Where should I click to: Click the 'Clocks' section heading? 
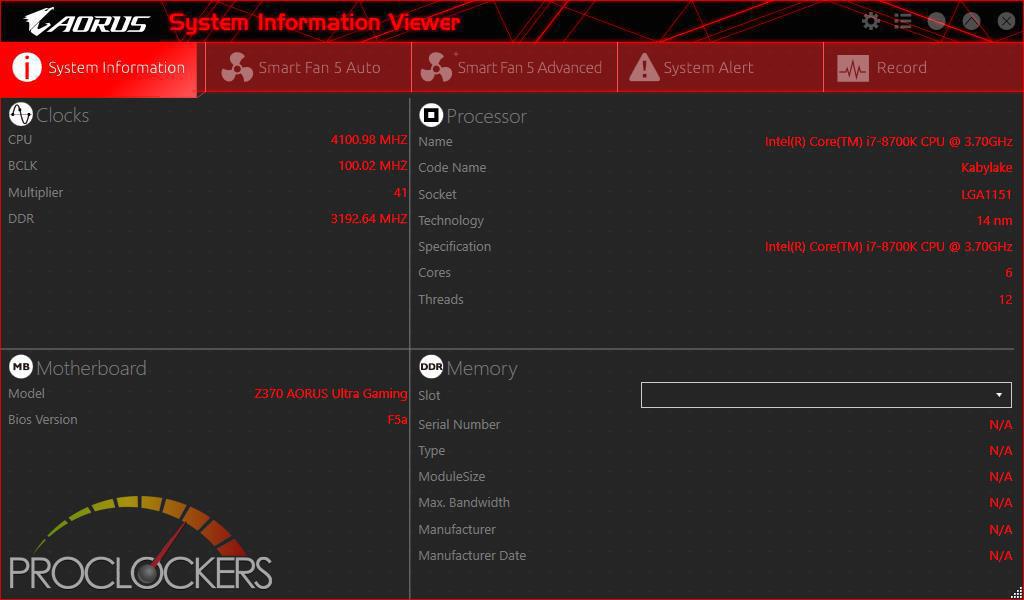point(63,116)
